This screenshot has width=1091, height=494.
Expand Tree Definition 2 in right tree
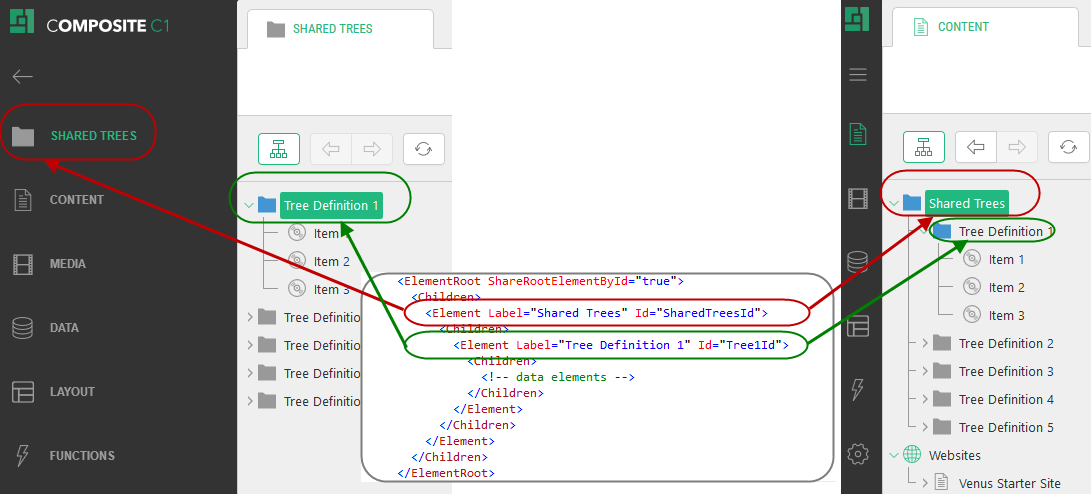pos(925,344)
